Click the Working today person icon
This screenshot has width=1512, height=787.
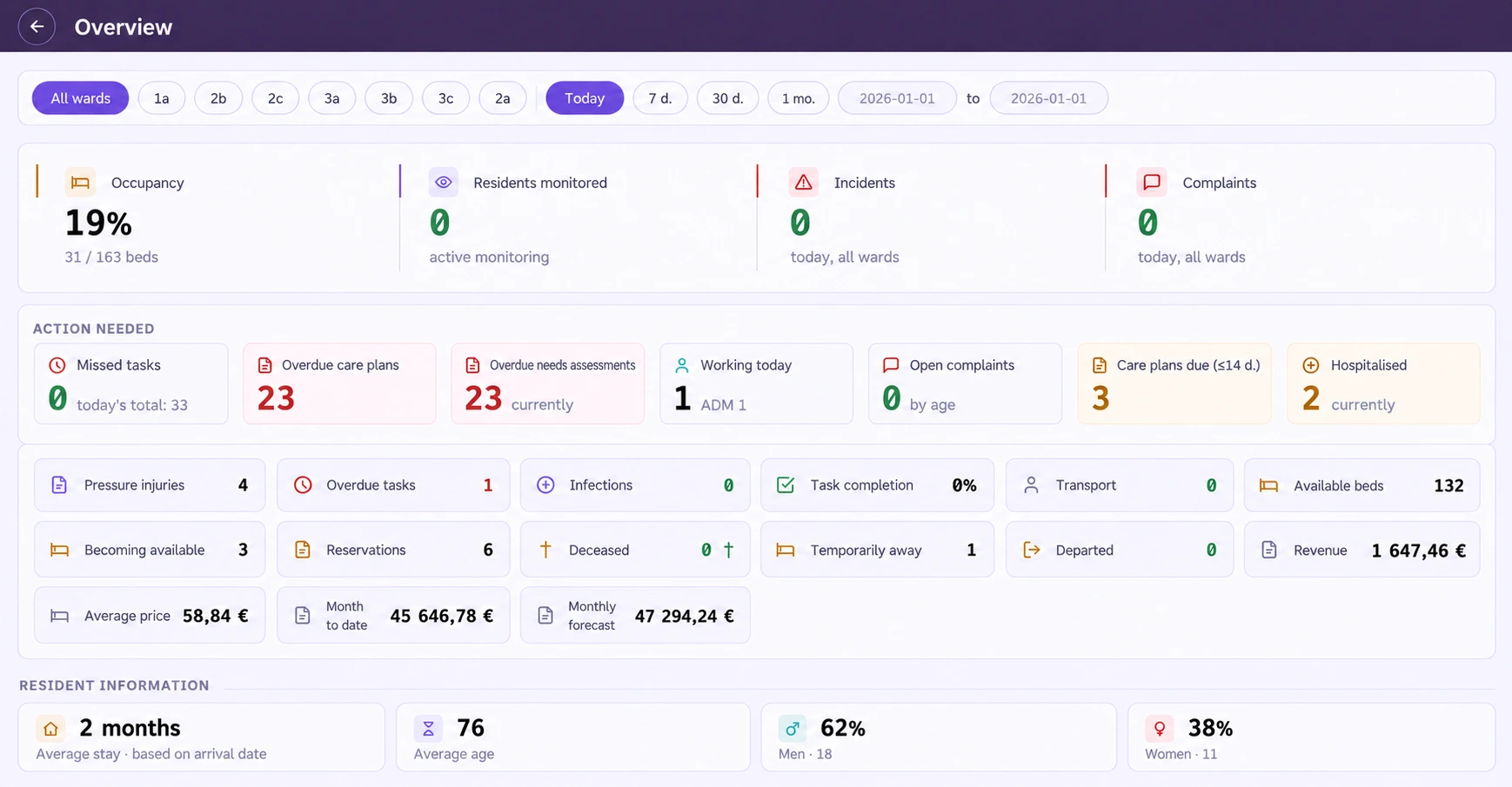(x=682, y=365)
